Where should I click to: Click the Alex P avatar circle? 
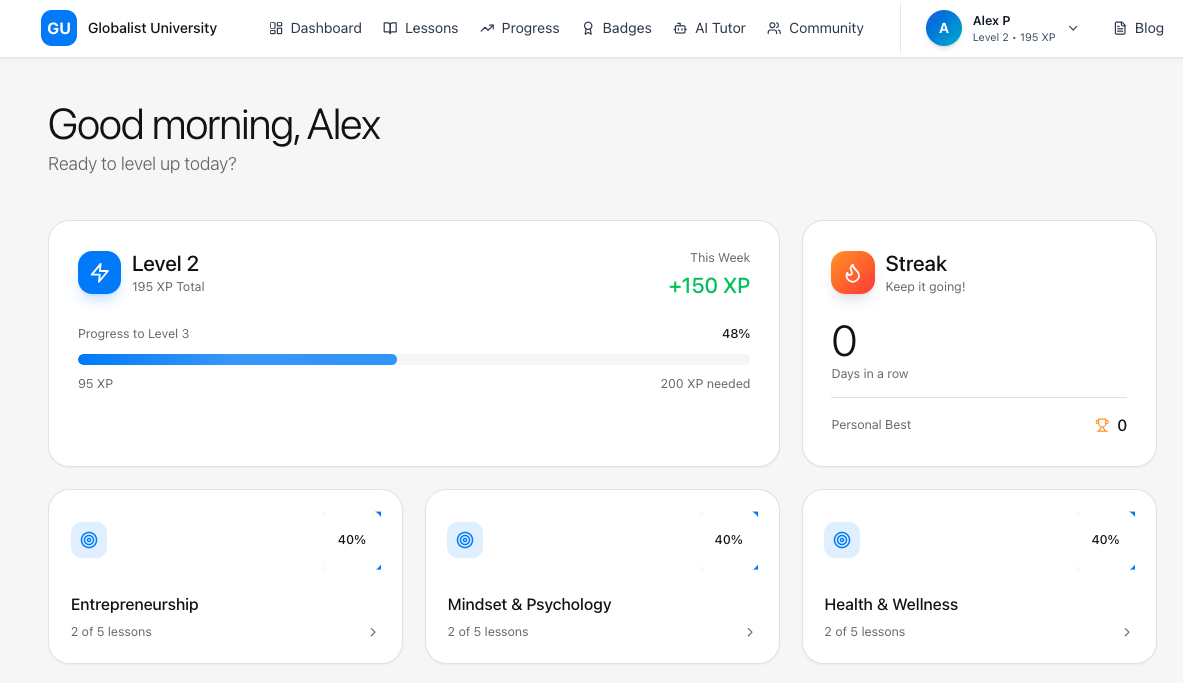pyautogui.click(x=943, y=29)
